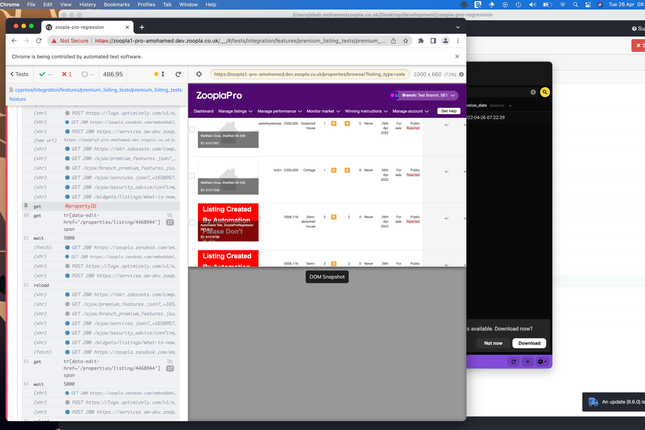Click the pin icon beside the get command
645x430 pixels.
tap(26, 206)
